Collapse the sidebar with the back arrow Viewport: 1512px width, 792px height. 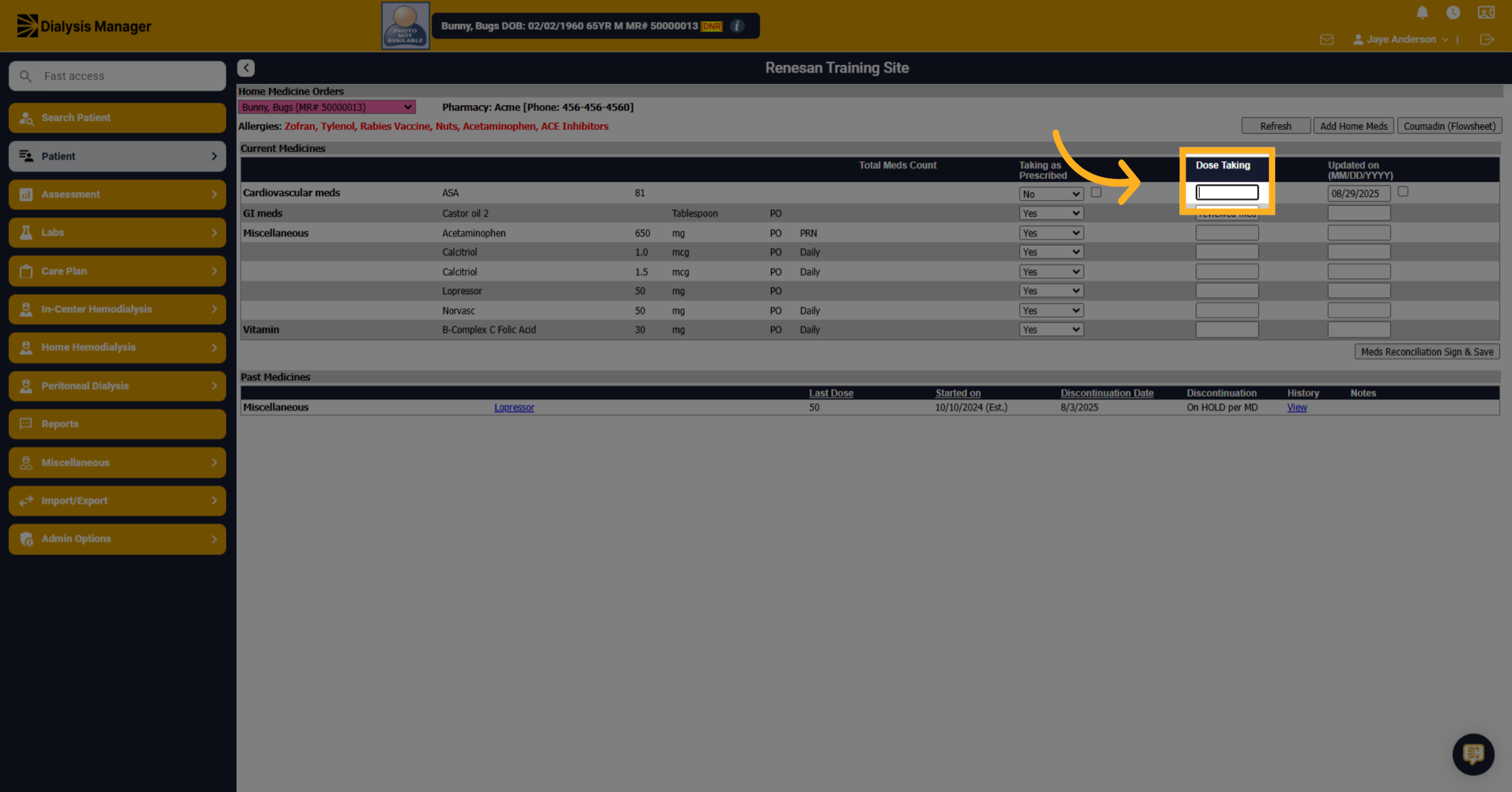click(x=246, y=67)
